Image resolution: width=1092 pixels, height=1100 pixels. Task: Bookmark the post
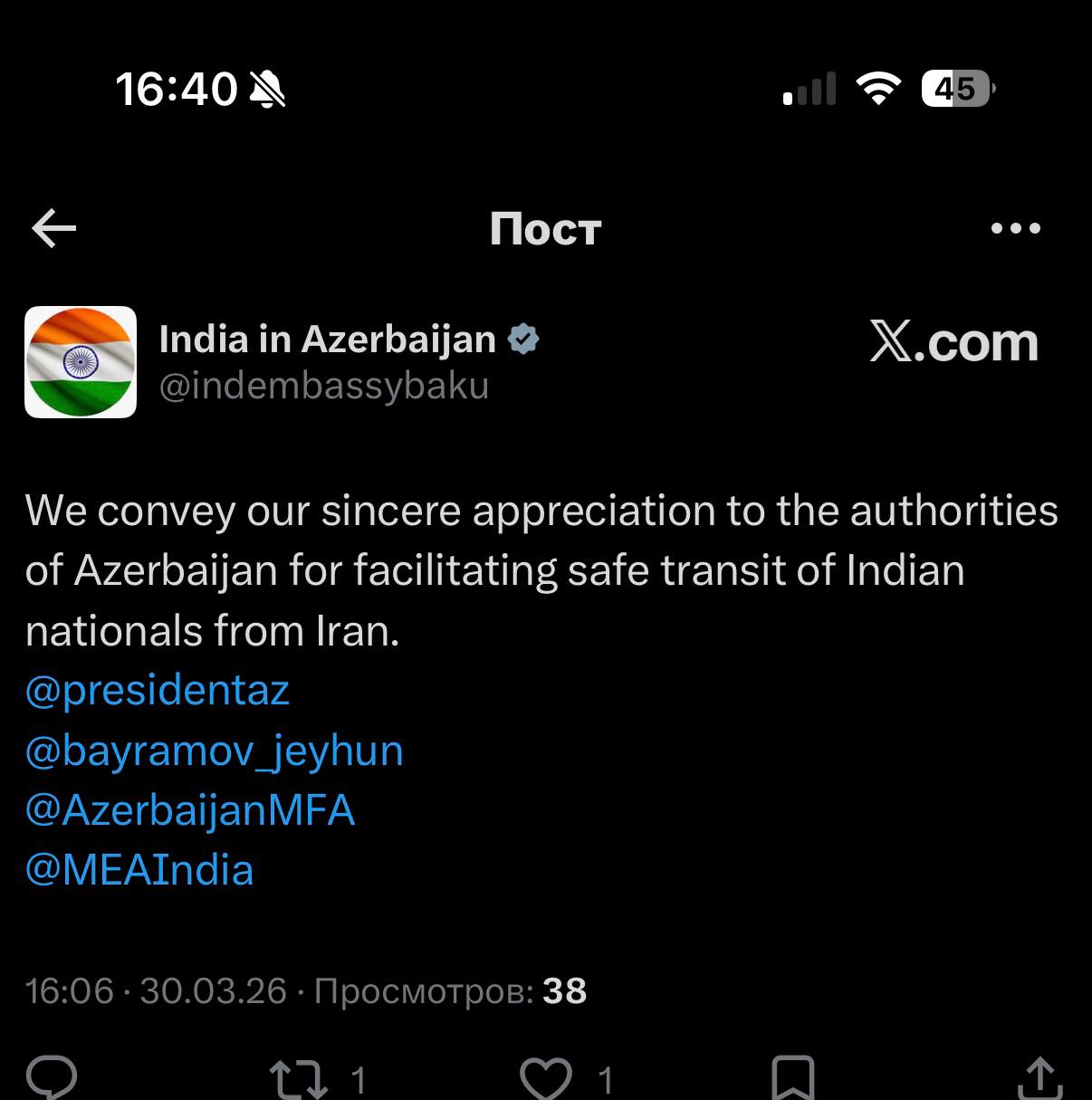tap(792, 1079)
